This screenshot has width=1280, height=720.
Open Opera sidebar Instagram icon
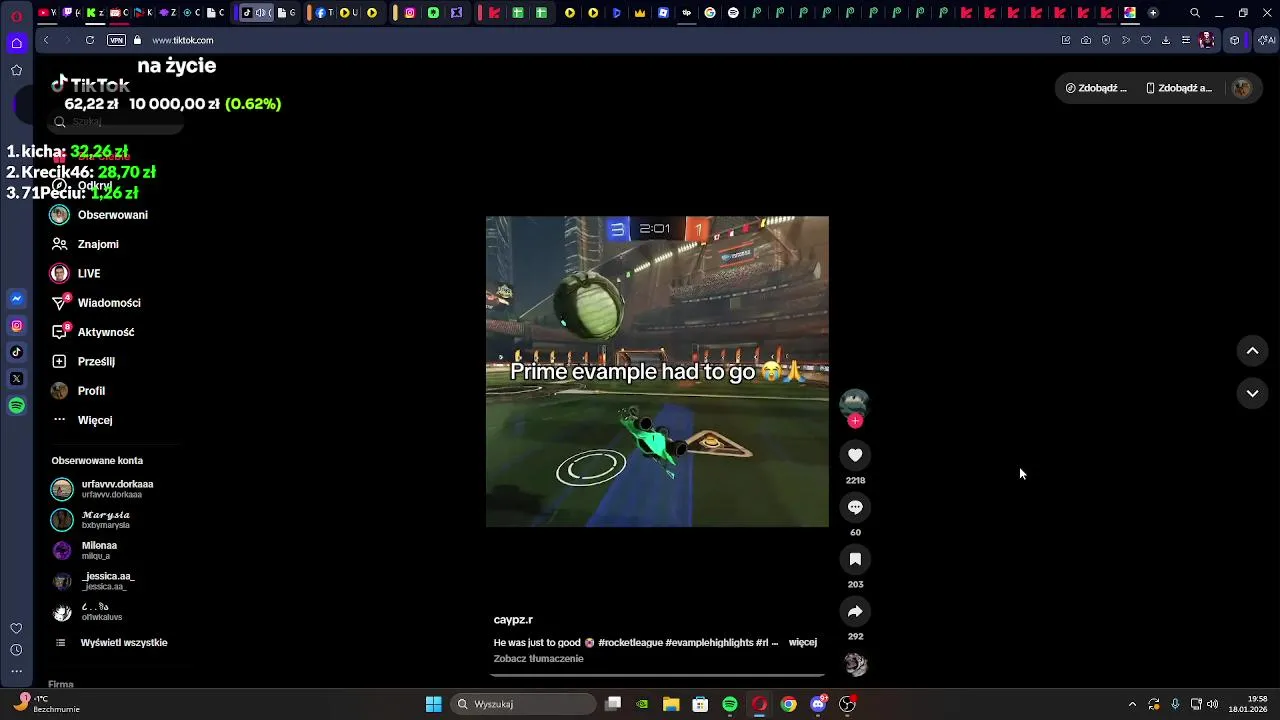click(x=16, y=326)
